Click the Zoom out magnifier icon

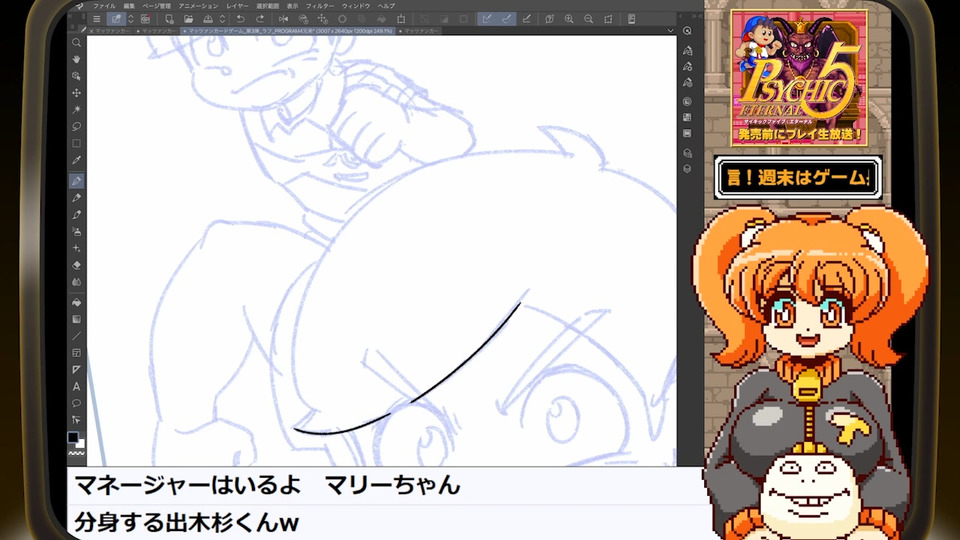(588, 19)
